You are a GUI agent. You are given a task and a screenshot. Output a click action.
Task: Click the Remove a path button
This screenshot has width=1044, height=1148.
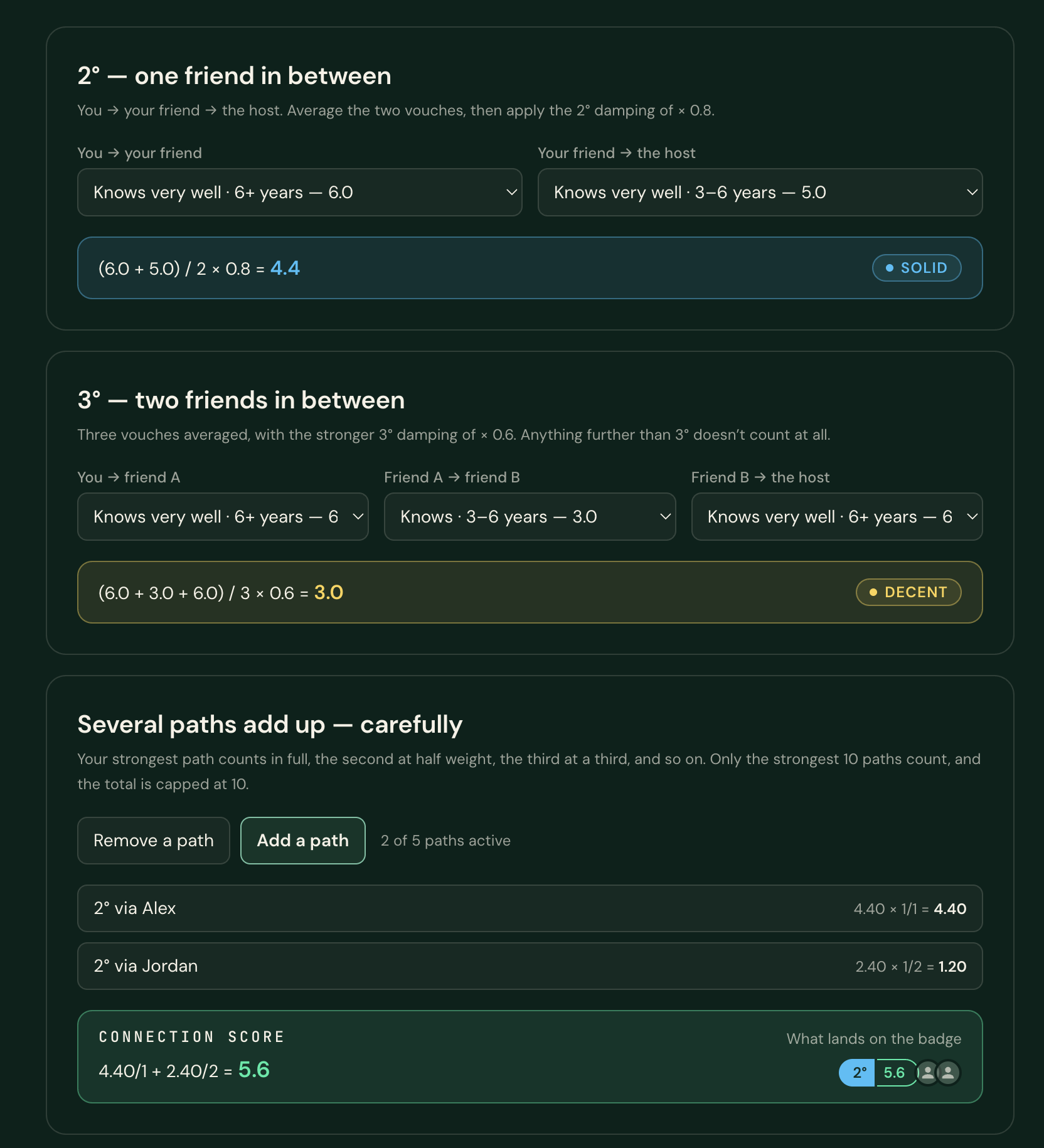[154, 840]
